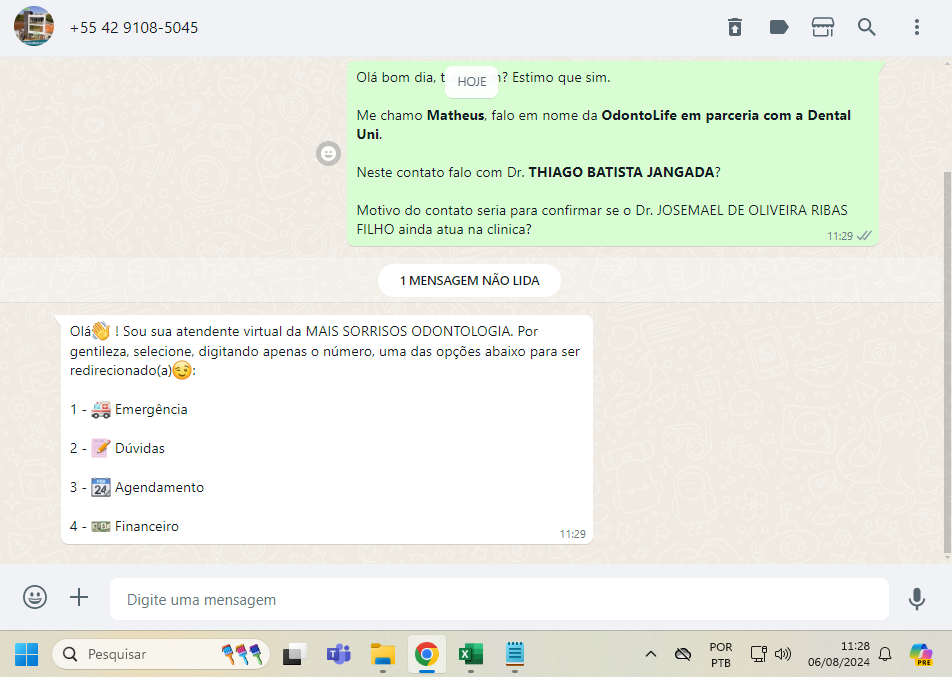Click the HOJE date badge
The height and width of the screenshot is (677, 952).
(x=472, y=81)
